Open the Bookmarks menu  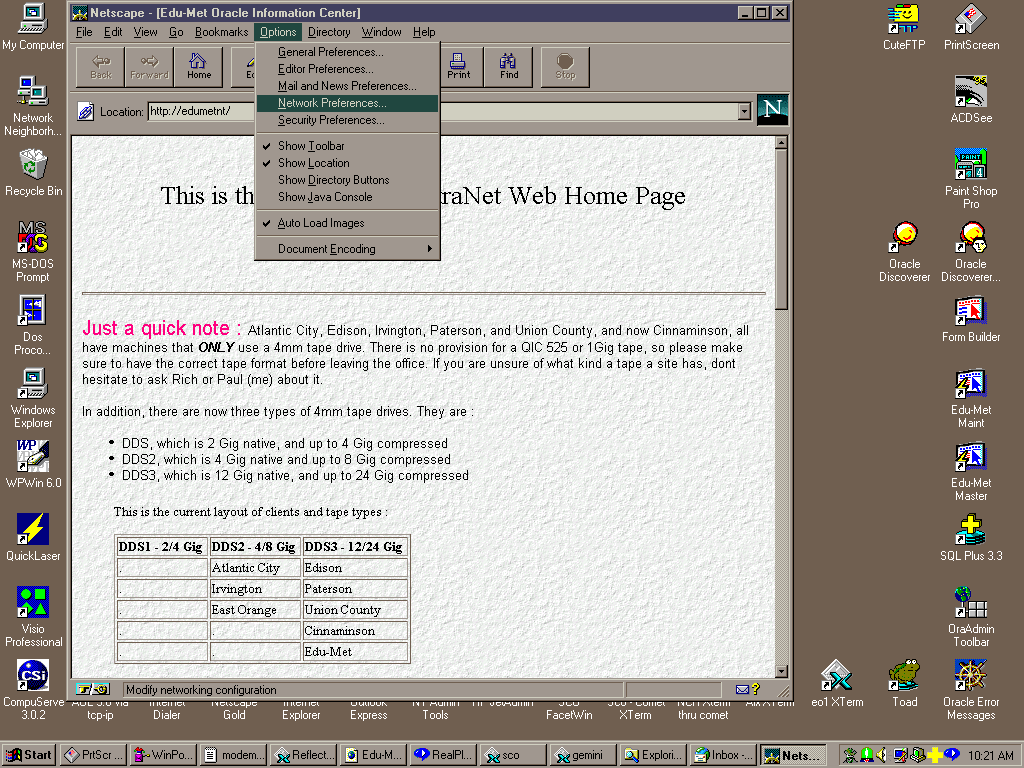[221, 32]
